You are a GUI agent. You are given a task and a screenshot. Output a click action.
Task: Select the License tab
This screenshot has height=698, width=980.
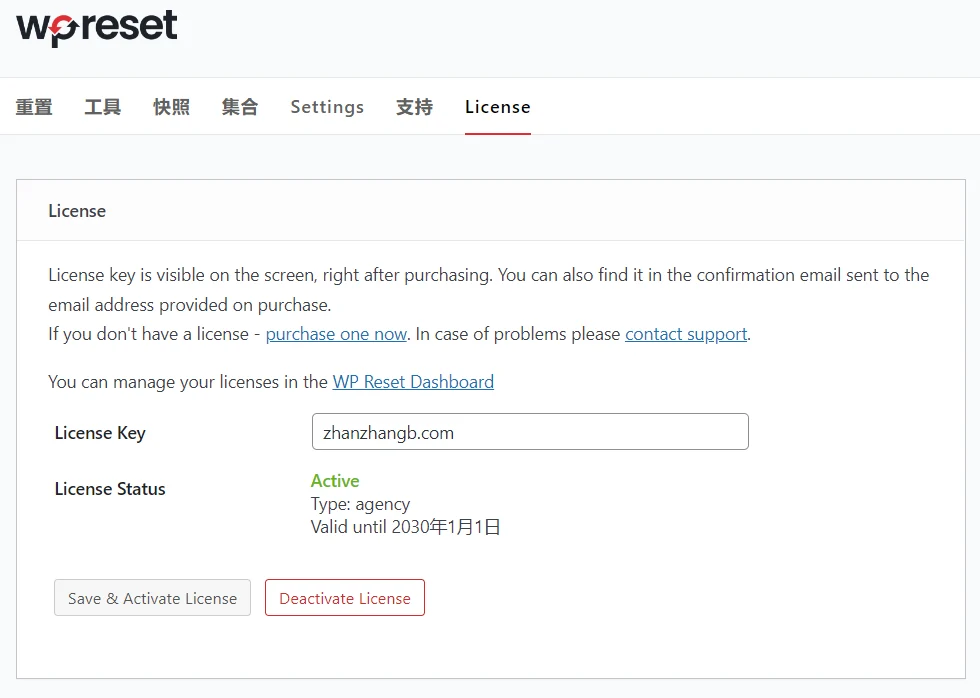point(497,106)
